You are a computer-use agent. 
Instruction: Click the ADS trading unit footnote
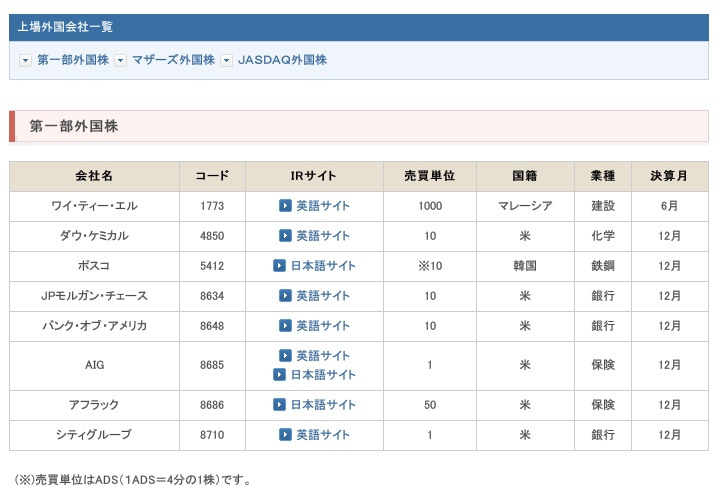pyautogui.click(x=134, y=480)
